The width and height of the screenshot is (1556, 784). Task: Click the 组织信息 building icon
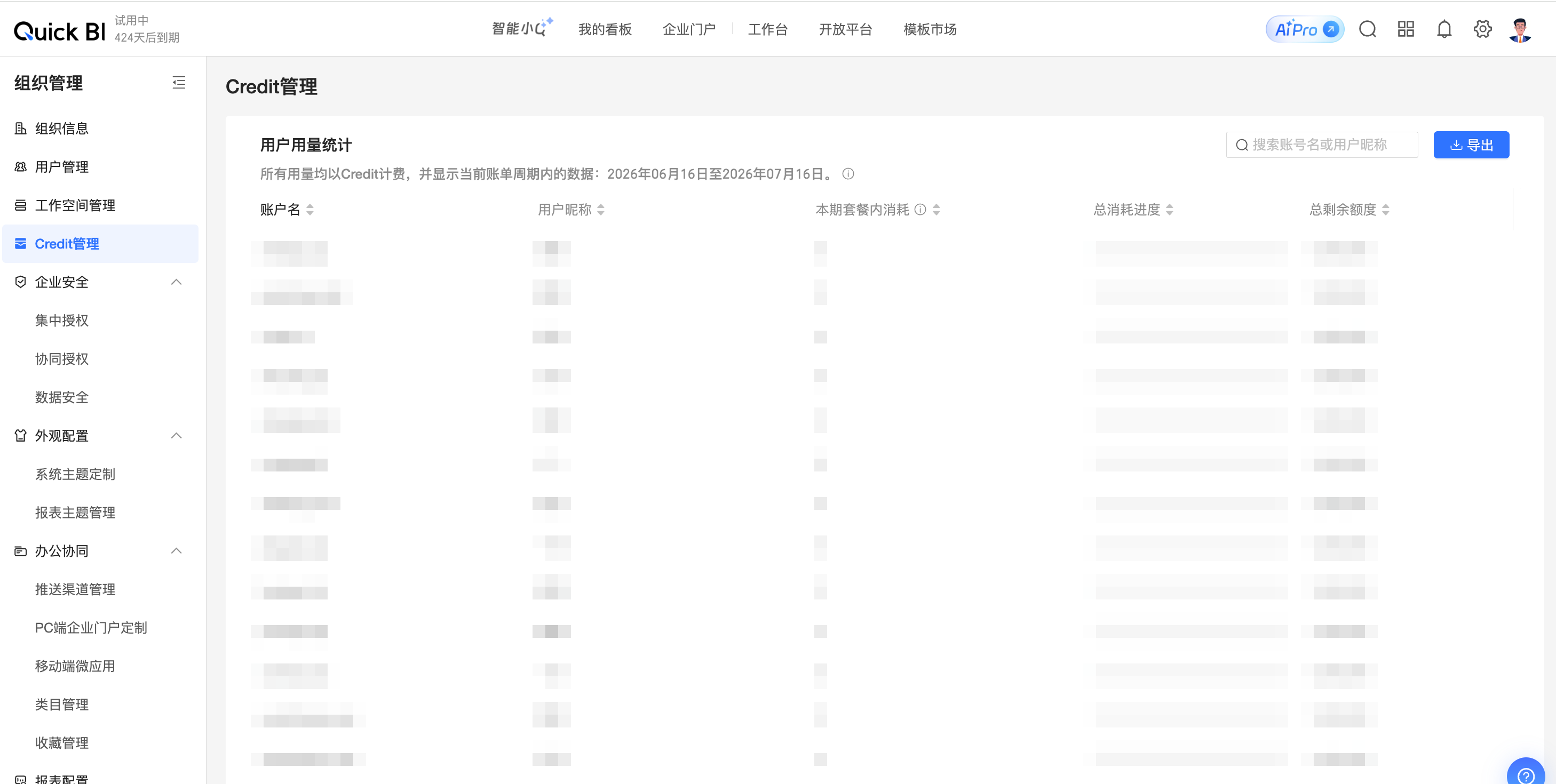click(x=20, y=129)
